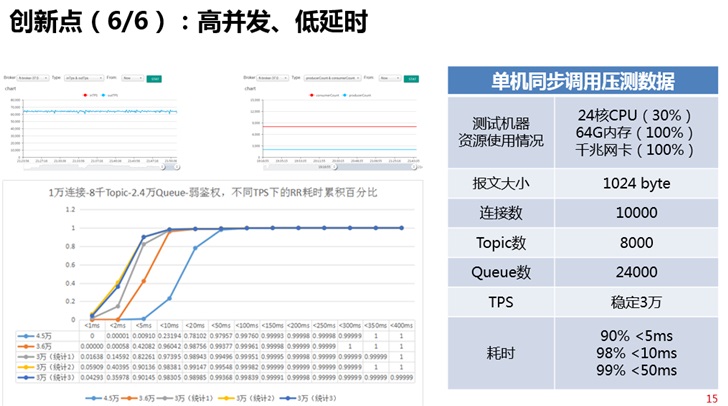Click the 98% <10ms latency line
This screenshot has height=406, width=728.
[637, 353]
